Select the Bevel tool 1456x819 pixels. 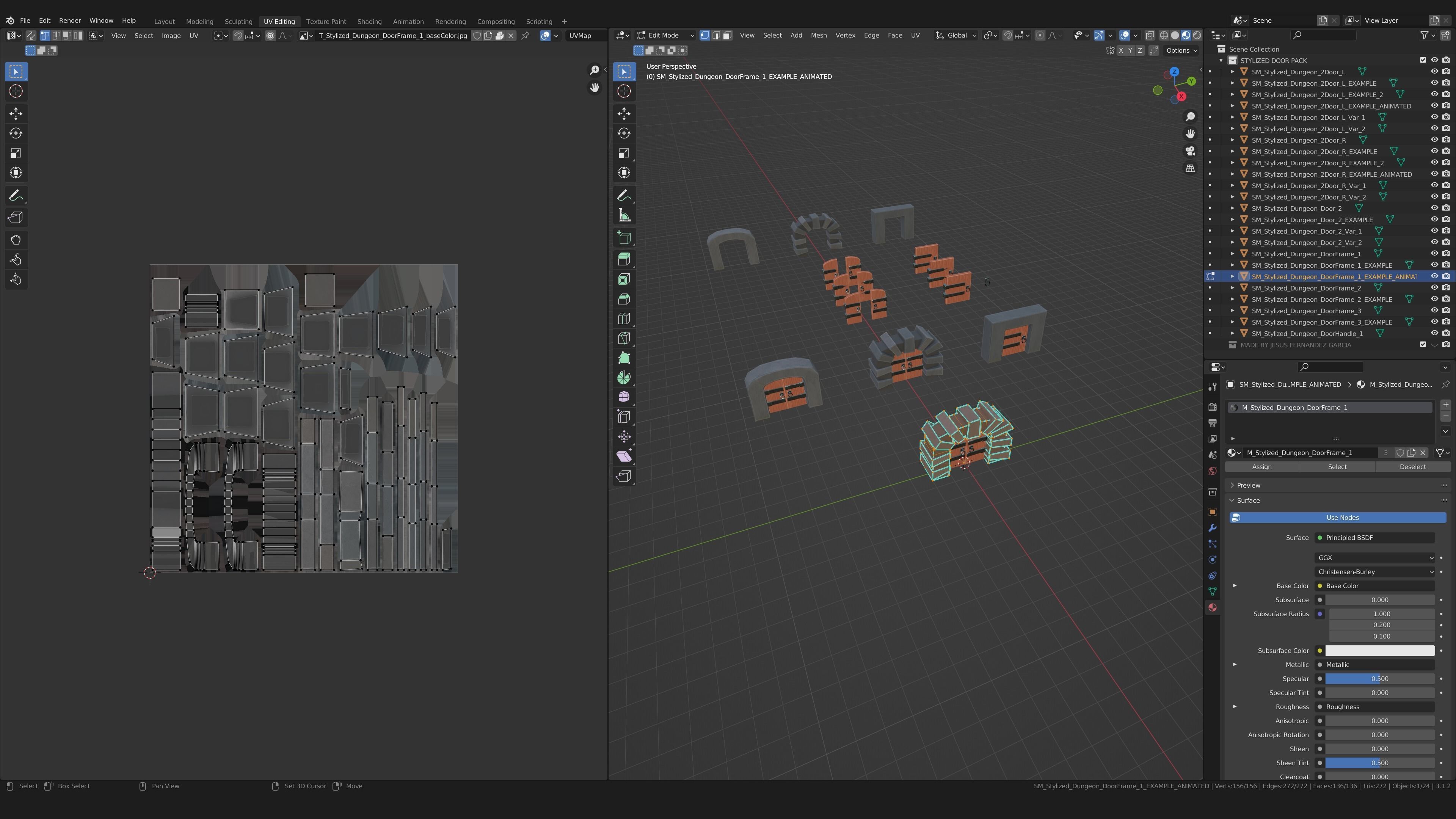pyautogui.click(x=624, y=299)
